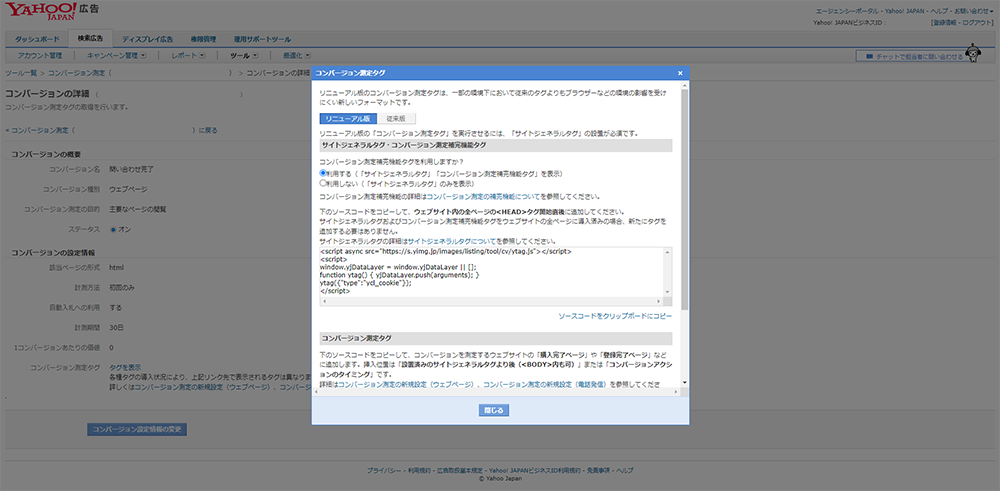
Task: Click コンバージョン測定 に戻る back link
Action: (112, 130)
